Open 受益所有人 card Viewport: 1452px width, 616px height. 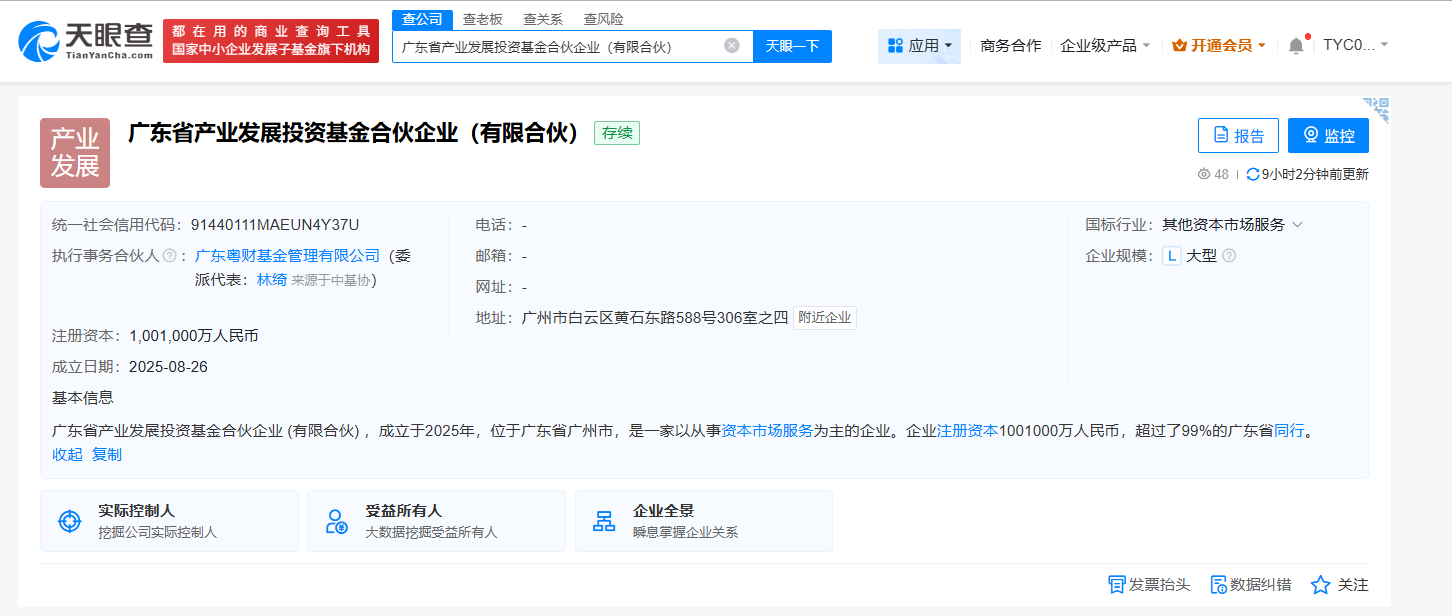point(436,520)
